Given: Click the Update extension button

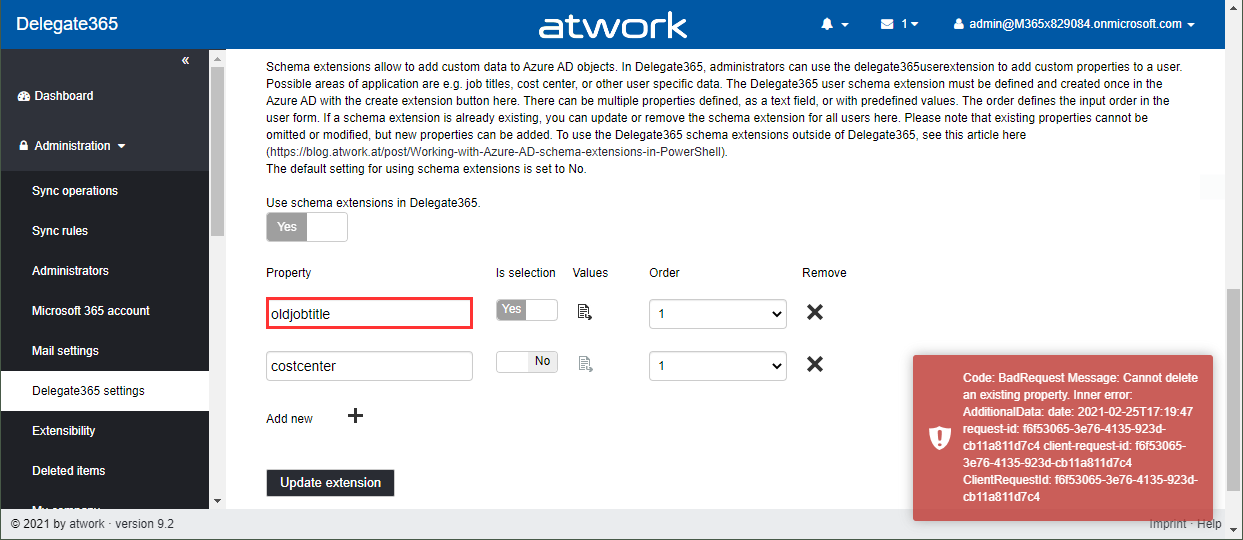Looking at the screenshot, I should pos(330,483).
